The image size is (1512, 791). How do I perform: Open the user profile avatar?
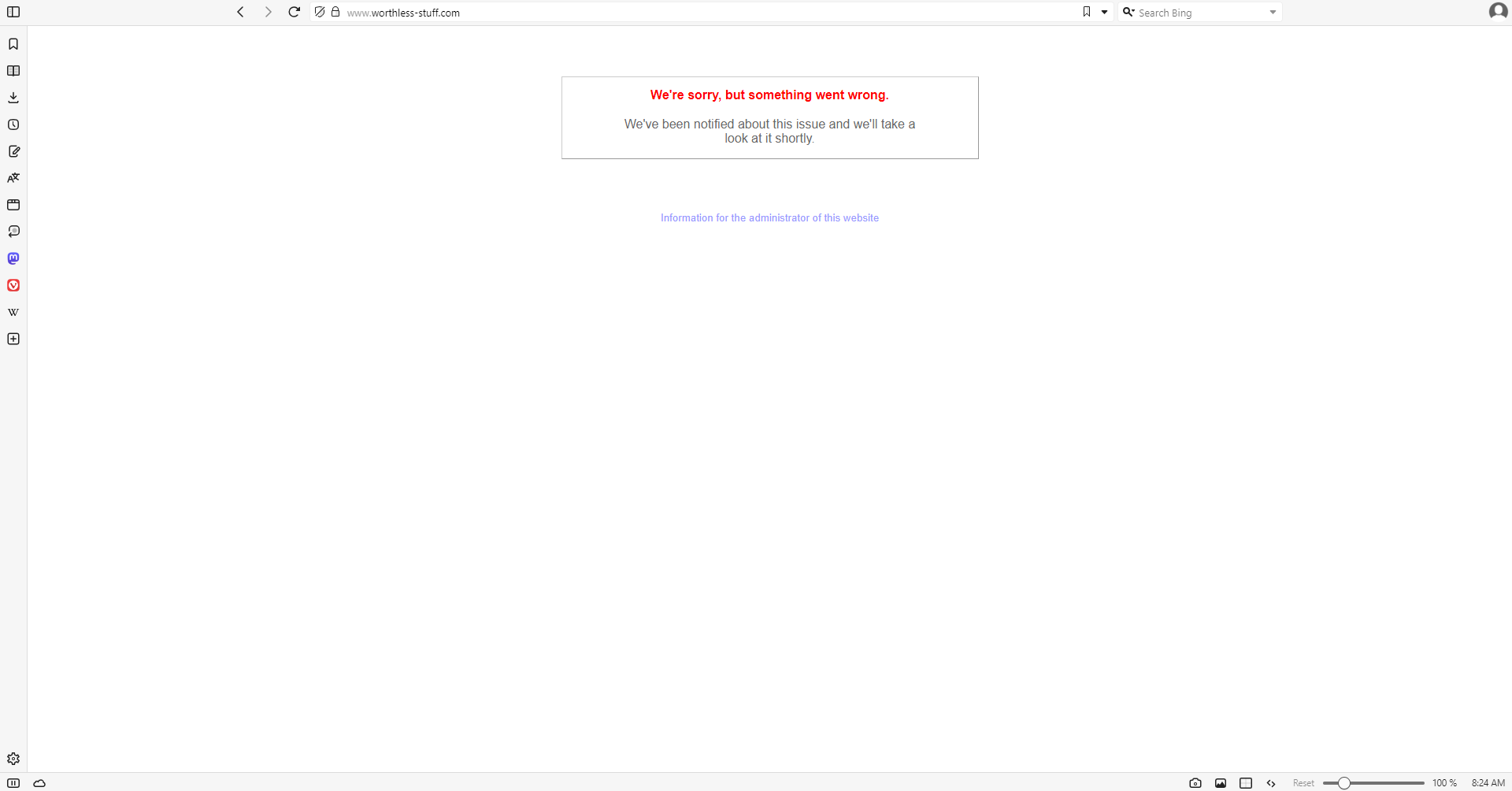1498,11
